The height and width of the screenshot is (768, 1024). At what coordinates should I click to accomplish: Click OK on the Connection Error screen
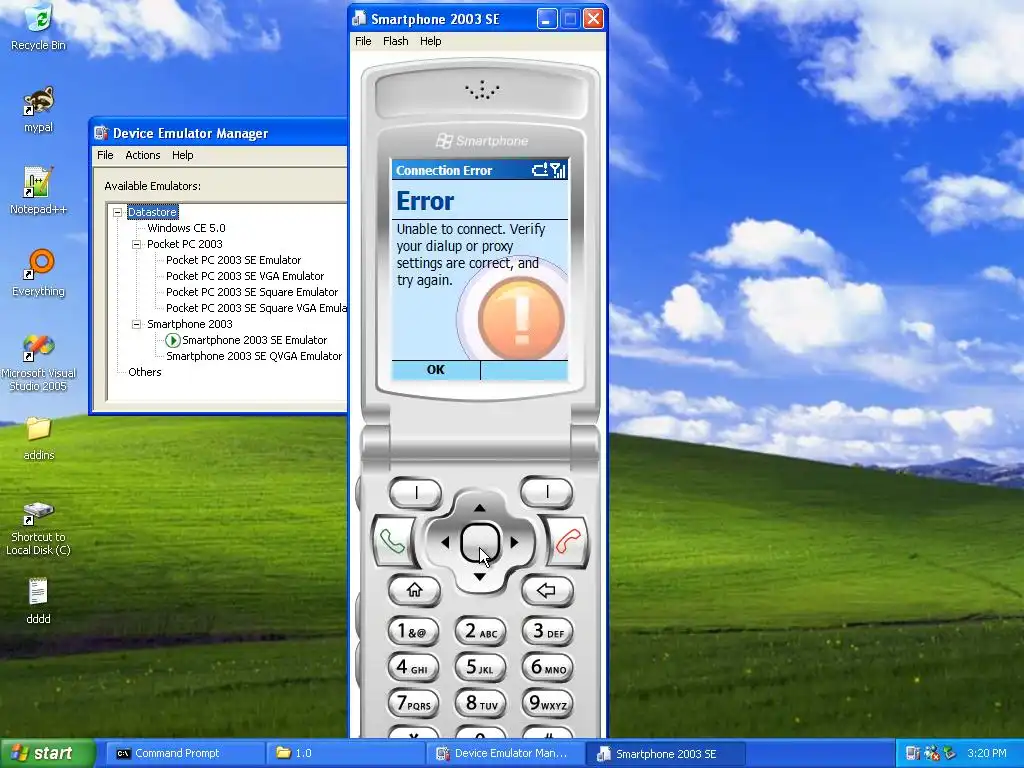click(x=436, y=370)
